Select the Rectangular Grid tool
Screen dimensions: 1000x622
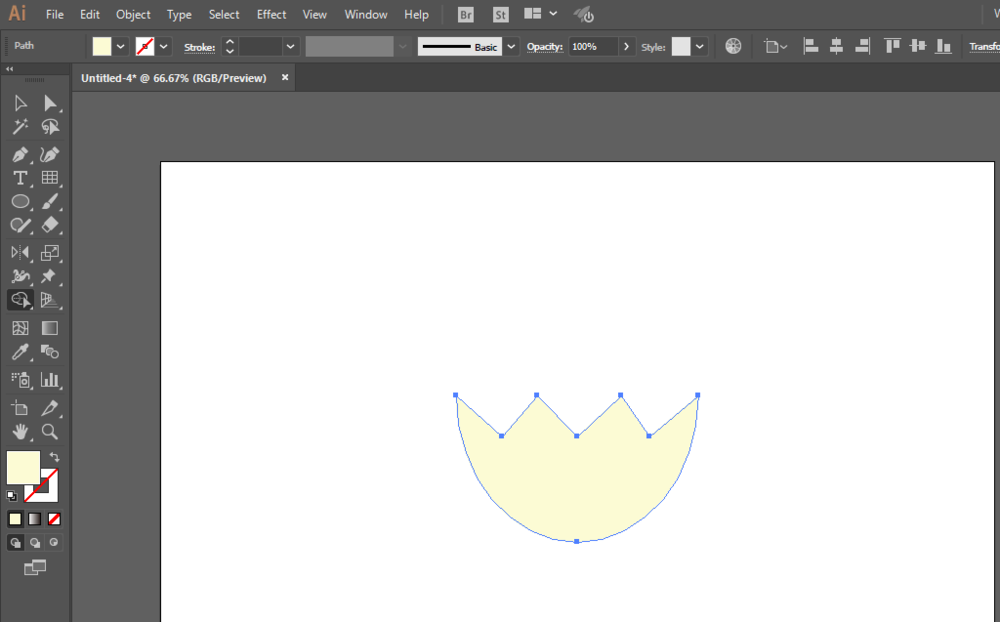[x=50, y=178]
